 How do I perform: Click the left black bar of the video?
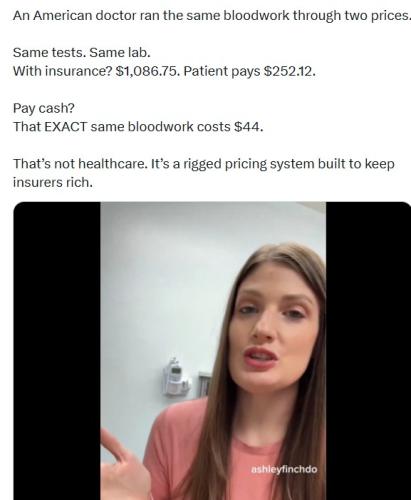tap(57, 351)
